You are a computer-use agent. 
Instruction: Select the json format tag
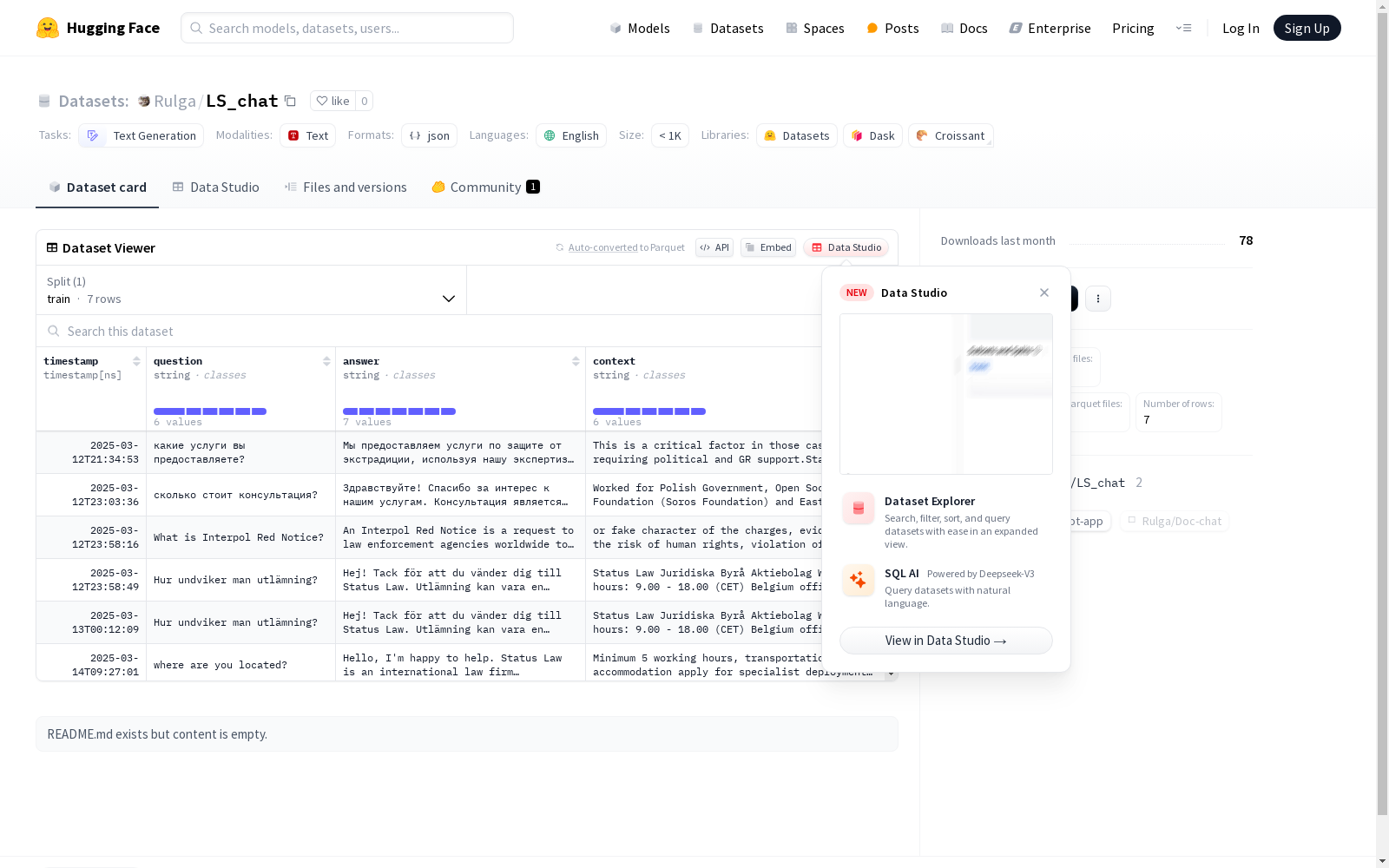[429, 135]
